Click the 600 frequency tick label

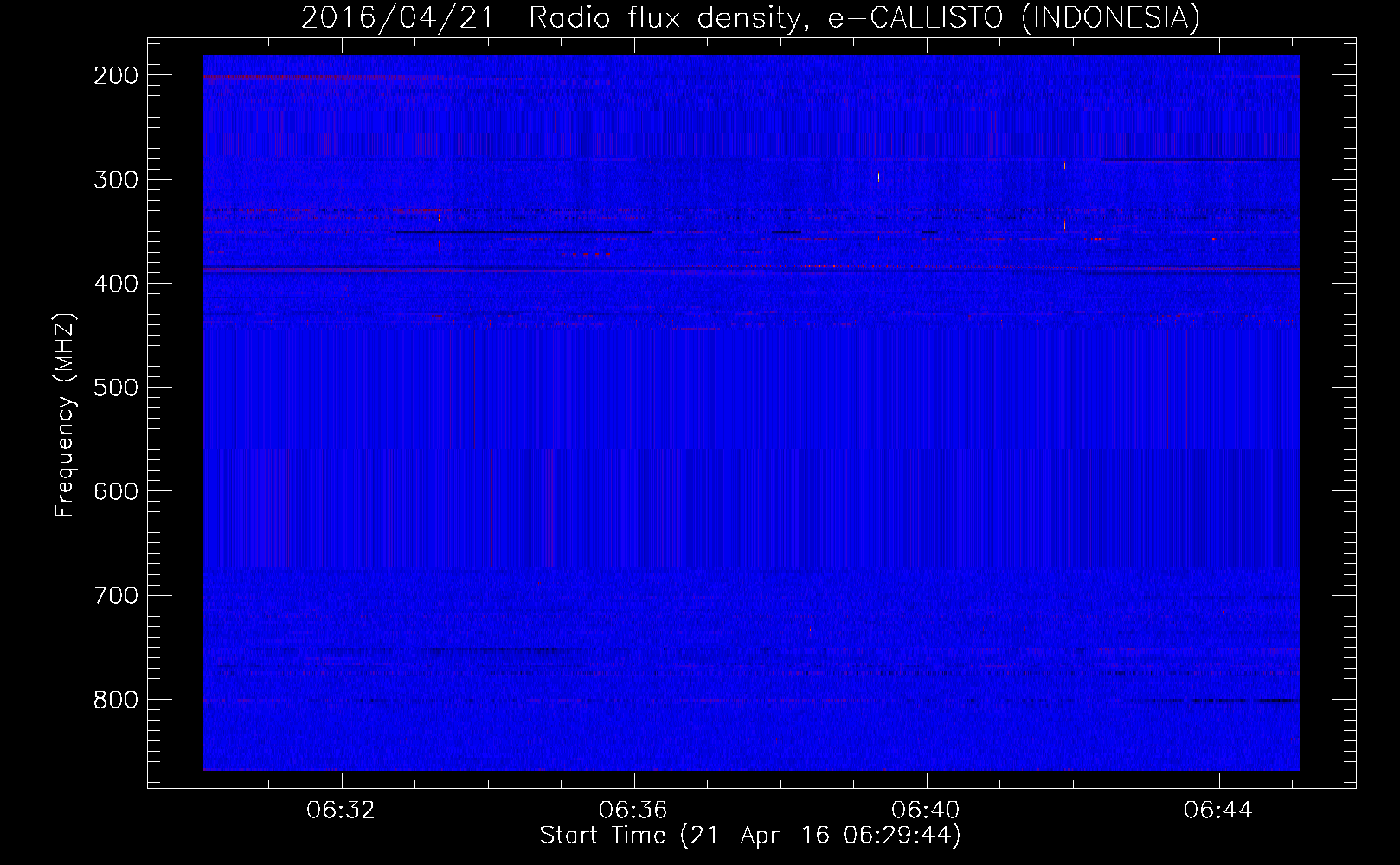(116, 491)
